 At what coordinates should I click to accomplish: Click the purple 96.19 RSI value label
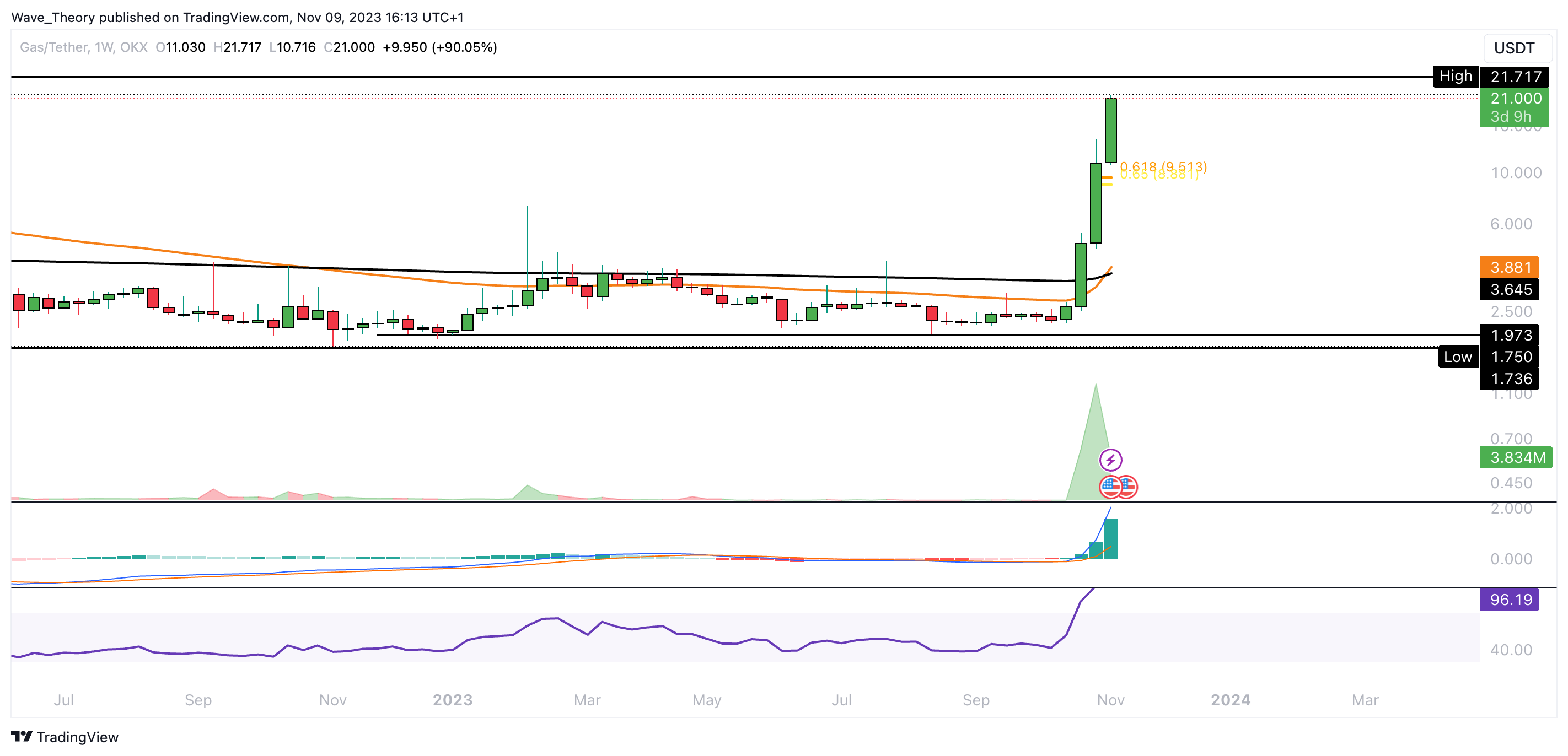pos(1510,600)
